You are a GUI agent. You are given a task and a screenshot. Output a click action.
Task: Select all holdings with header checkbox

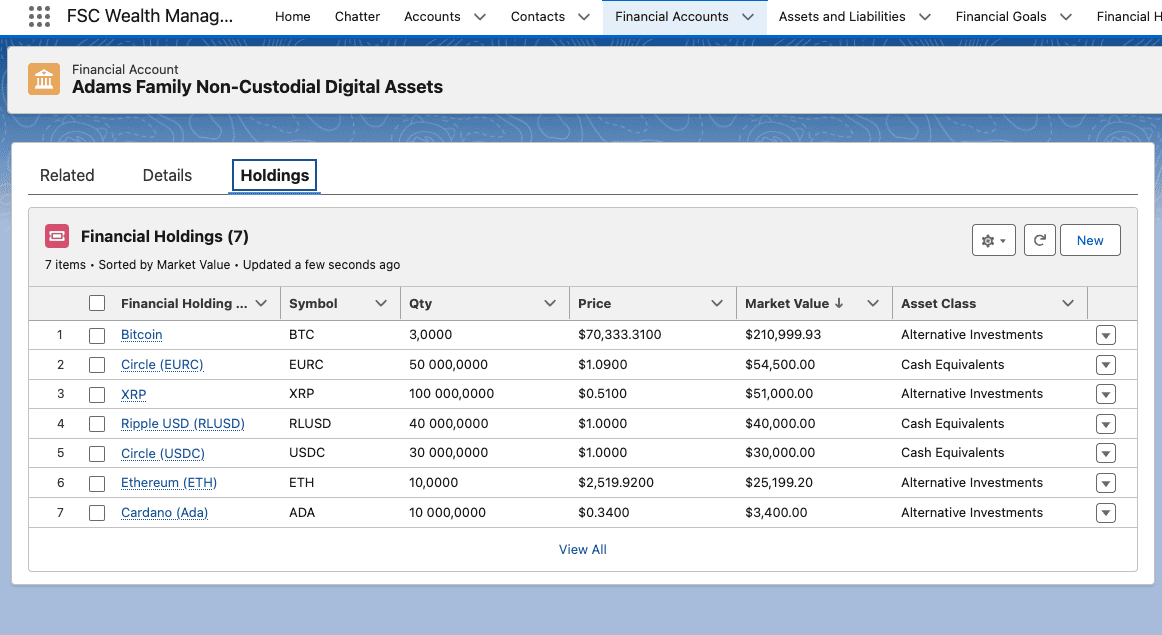(97, 303)
